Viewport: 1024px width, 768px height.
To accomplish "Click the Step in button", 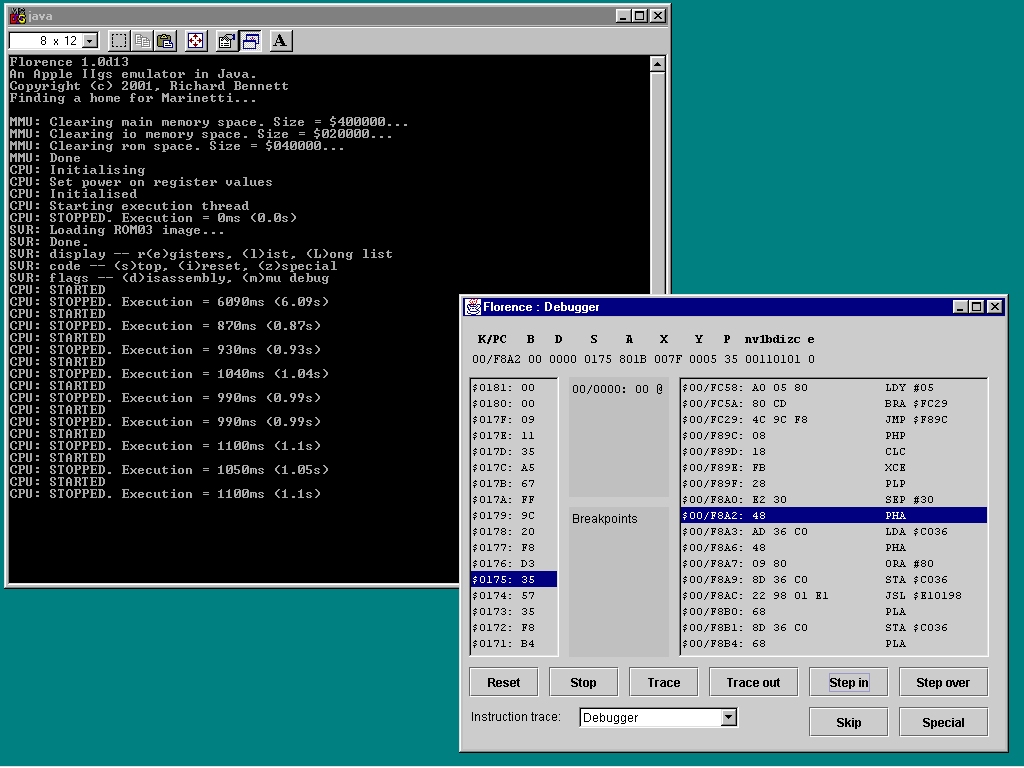I will [848, 682].
